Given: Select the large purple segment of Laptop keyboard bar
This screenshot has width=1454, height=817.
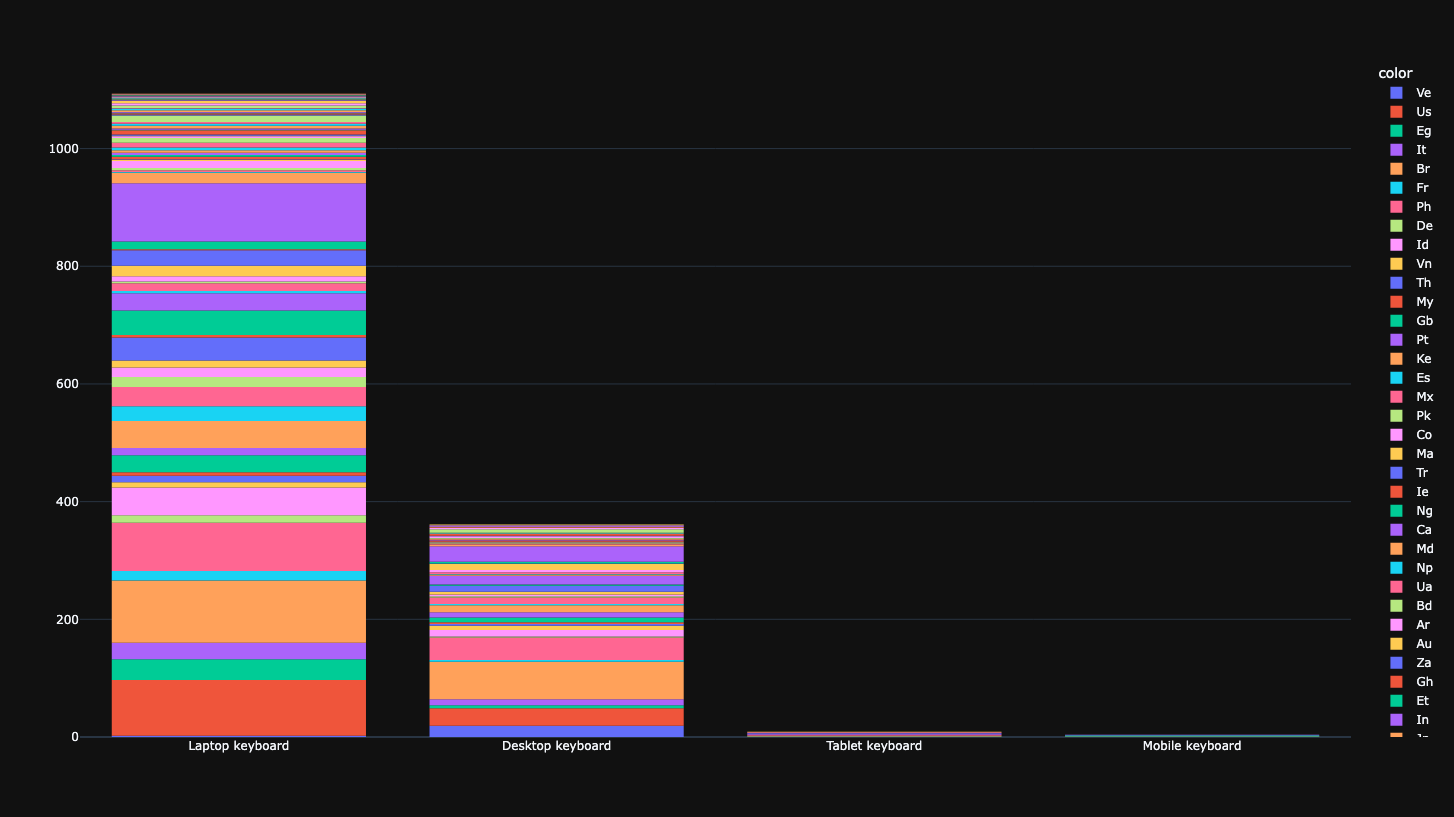Looking at the screenshot, I should click(x=239, y=212).
